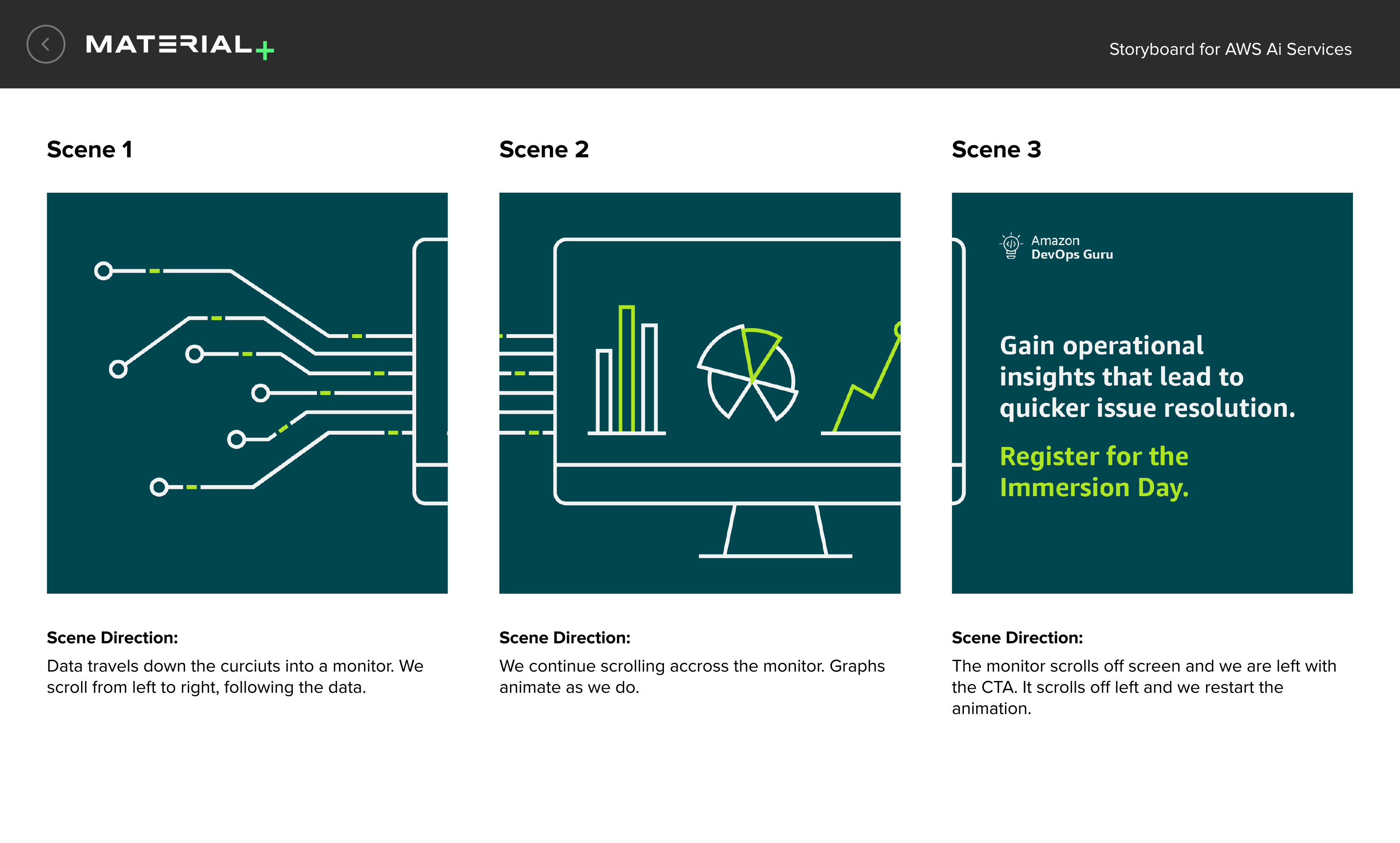Click Scene 2's Scene Direction description text
Viewport: 1400px width, 843px height.
[x=692, y=676]
